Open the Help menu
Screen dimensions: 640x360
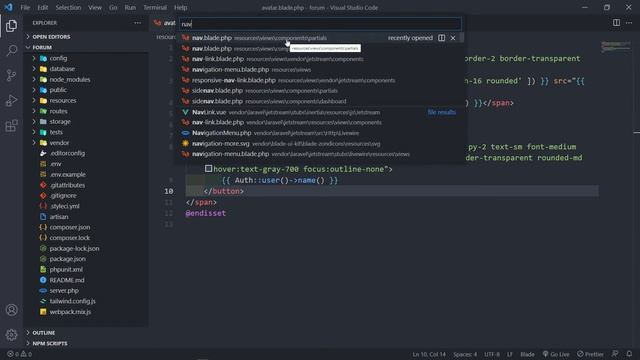(x=180, y=7)
